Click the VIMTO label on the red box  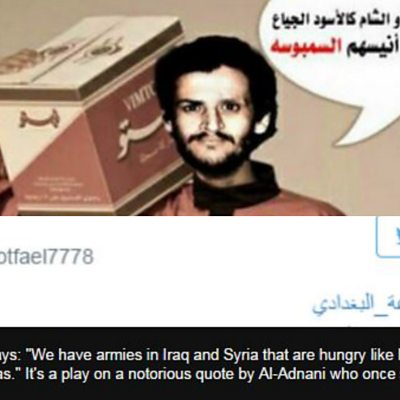tap(134, 100)
